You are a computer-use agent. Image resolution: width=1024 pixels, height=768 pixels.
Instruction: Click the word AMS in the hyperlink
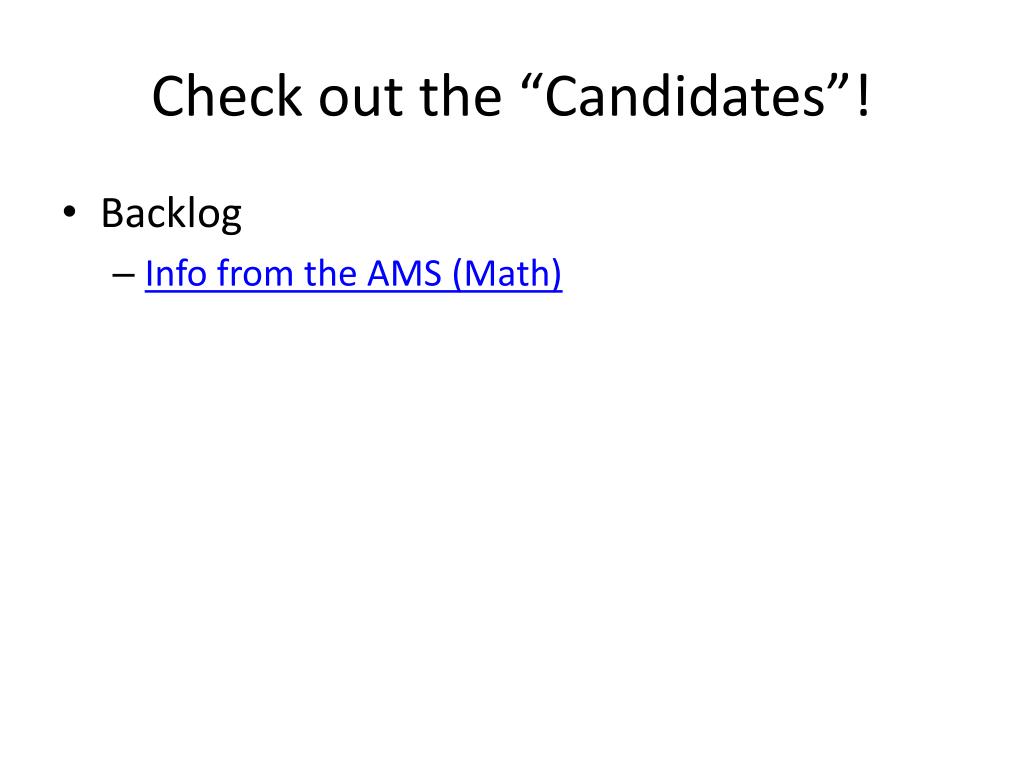[x=404, y=274]
